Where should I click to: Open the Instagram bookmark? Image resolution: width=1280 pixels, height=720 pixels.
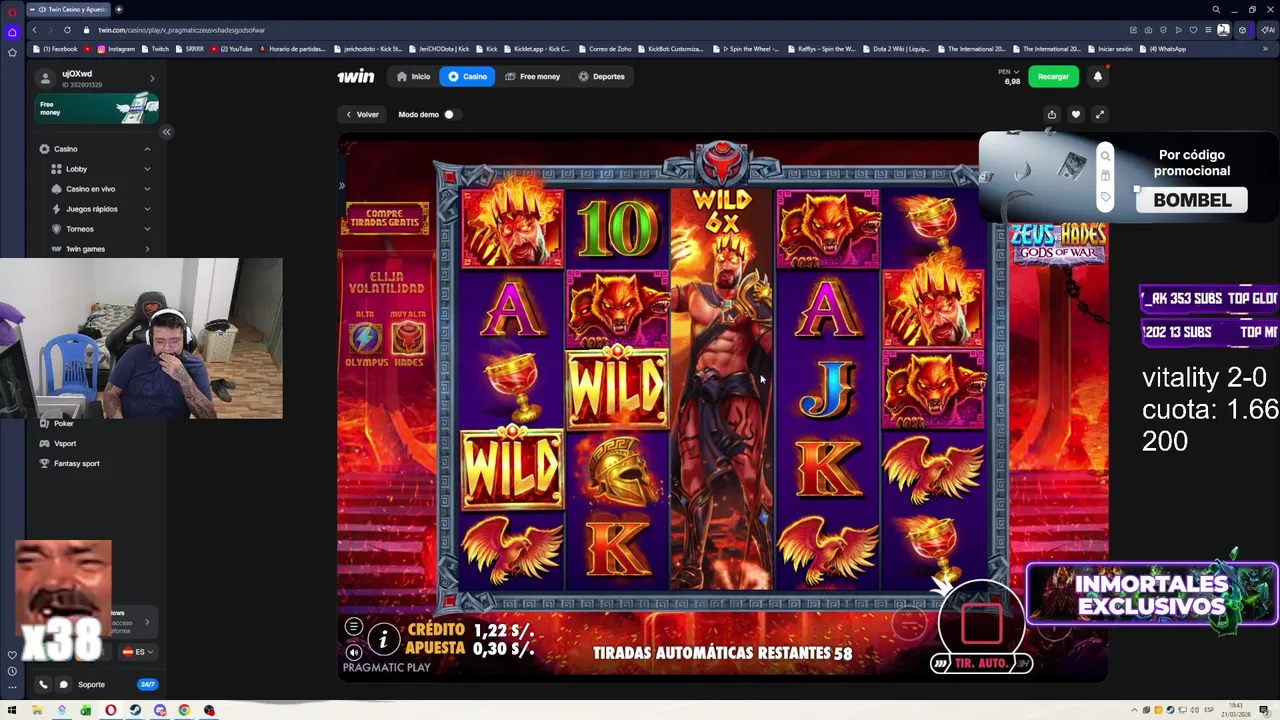point(116,49)
